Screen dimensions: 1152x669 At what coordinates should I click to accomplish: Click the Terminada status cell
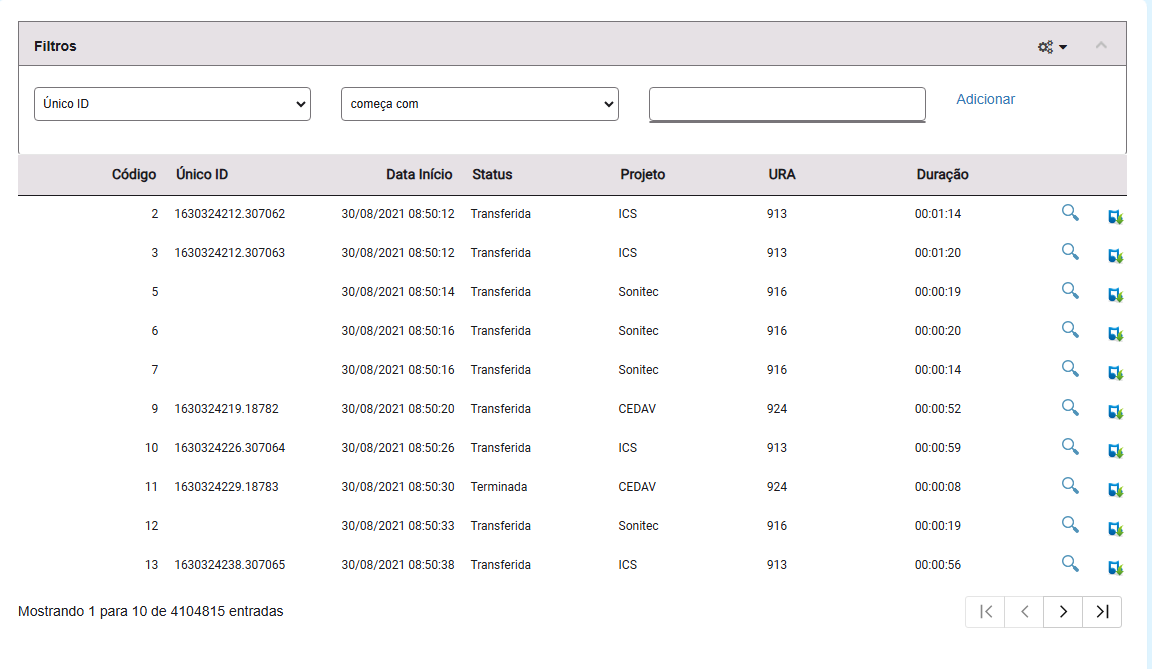tap(499, 487)
